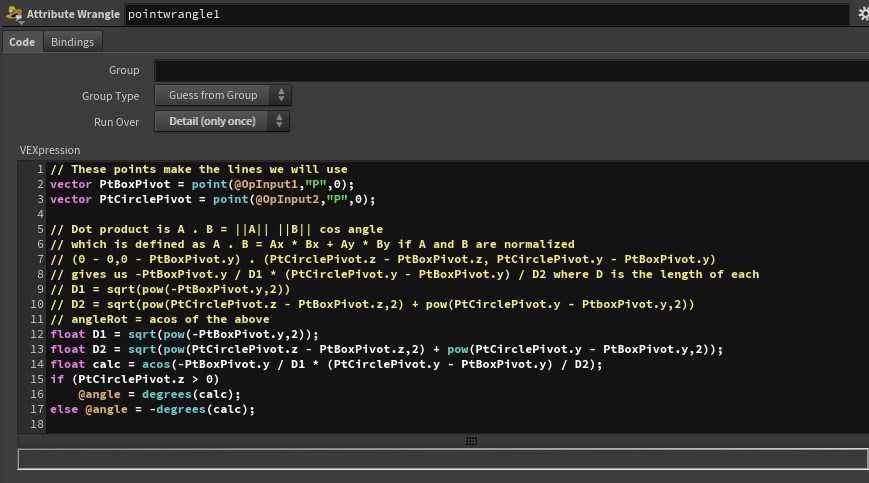The image size is (869, 483).
Task: Click the Attribute Wrangle node icon
Action: click(x=13, y=15)
